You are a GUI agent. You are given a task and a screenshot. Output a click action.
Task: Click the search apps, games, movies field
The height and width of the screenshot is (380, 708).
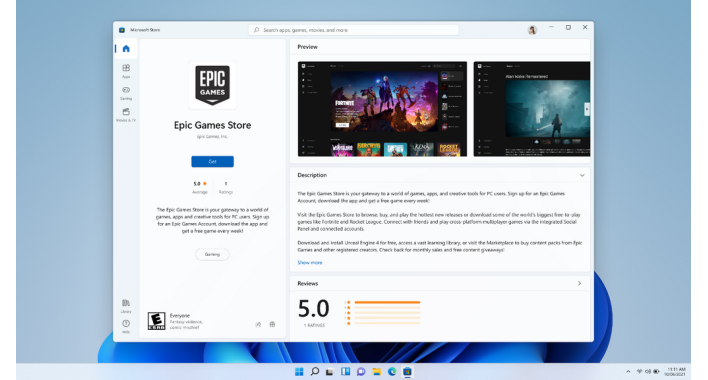[354, 30]
